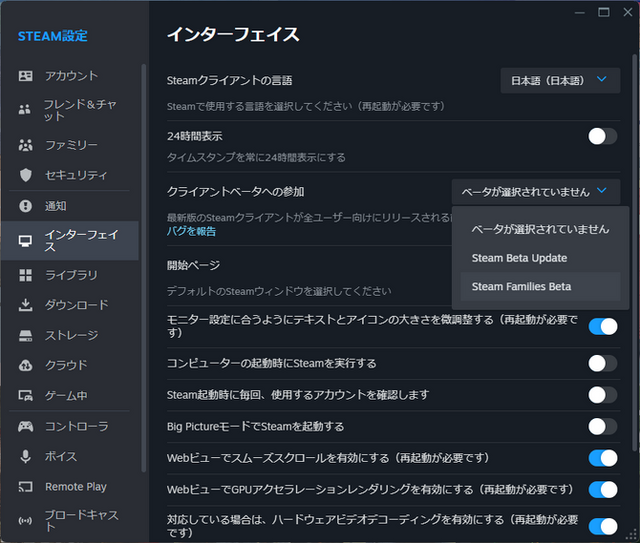Viewport: 640px width, 543px height.
Task: Turn on Big Pictureモード startup toggle
Action: pos(602,426)
